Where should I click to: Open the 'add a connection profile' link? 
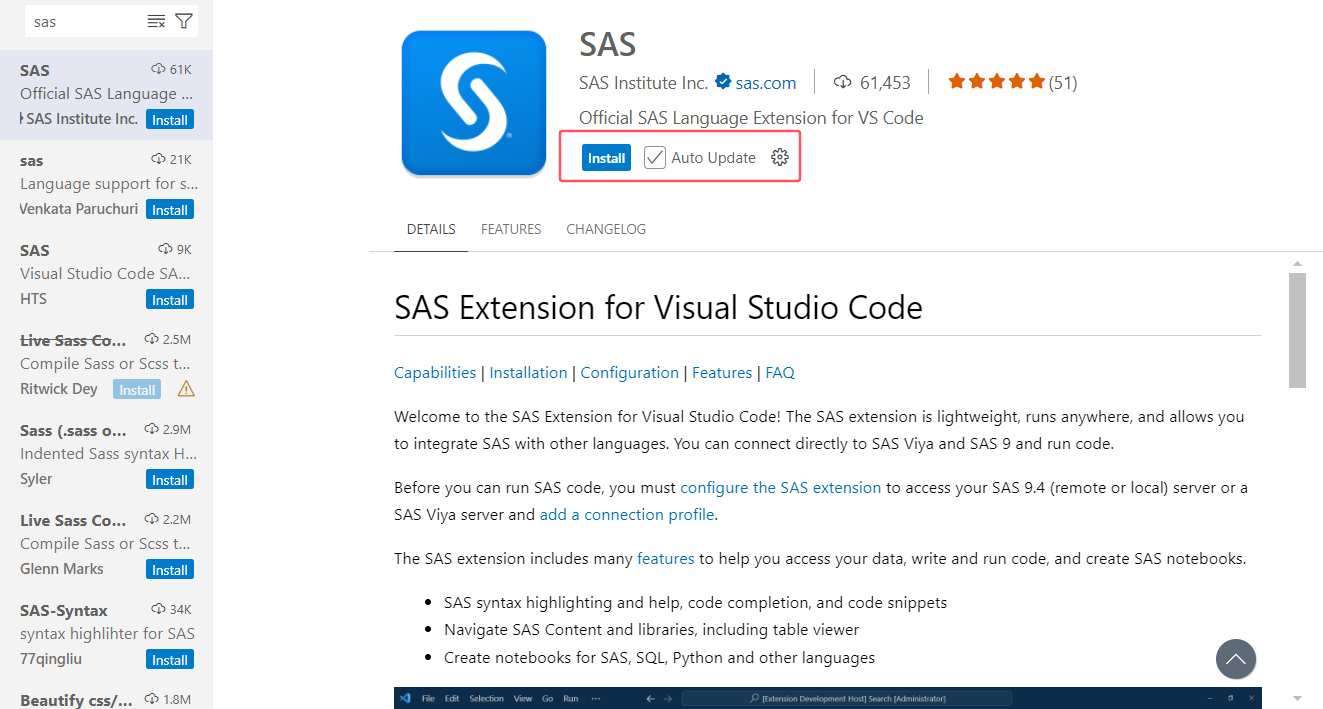[x=627, y=514]
